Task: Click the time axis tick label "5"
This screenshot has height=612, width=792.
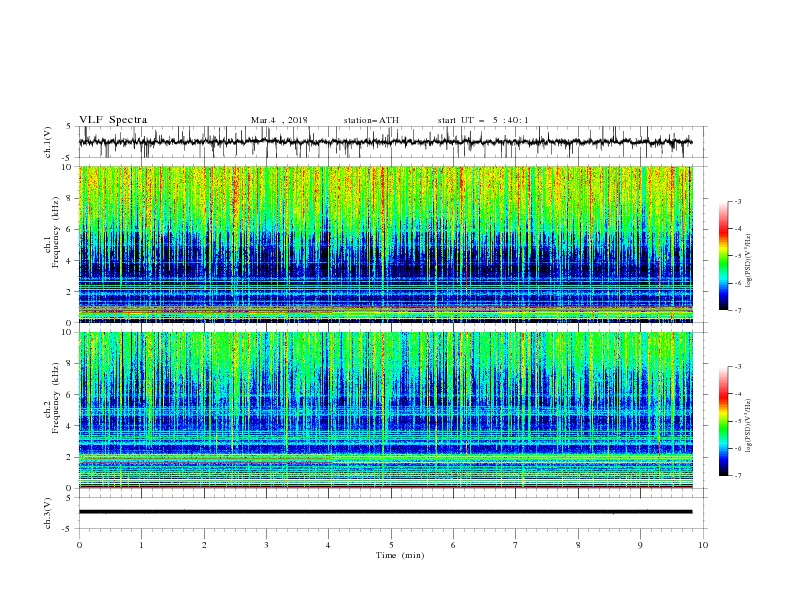Action: (x=391, y=545)
